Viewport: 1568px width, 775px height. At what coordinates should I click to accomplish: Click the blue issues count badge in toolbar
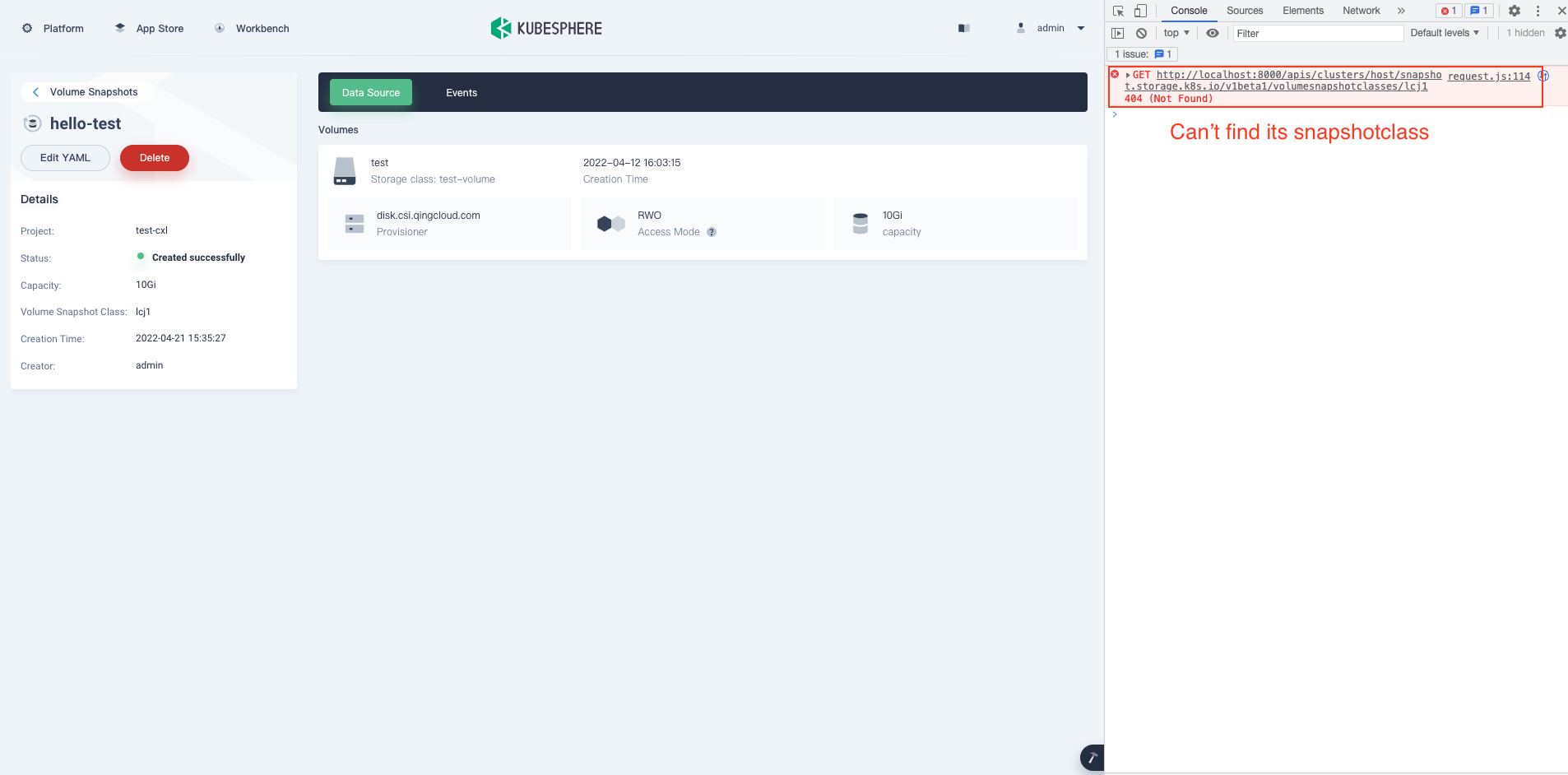click(x=1479, y=11)
